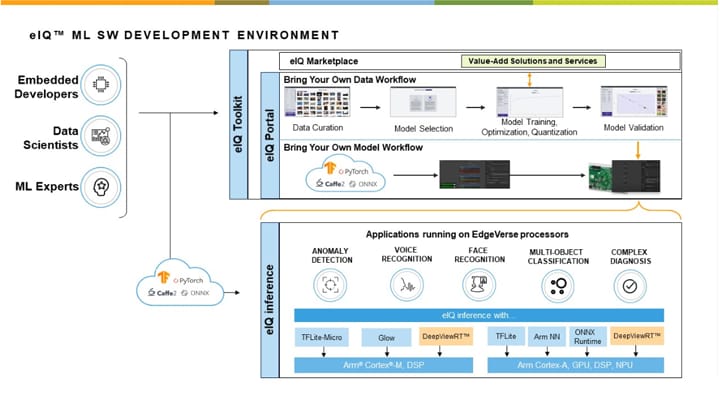Click the Arm Cortex-M, DSP bar

pos(380,365)
